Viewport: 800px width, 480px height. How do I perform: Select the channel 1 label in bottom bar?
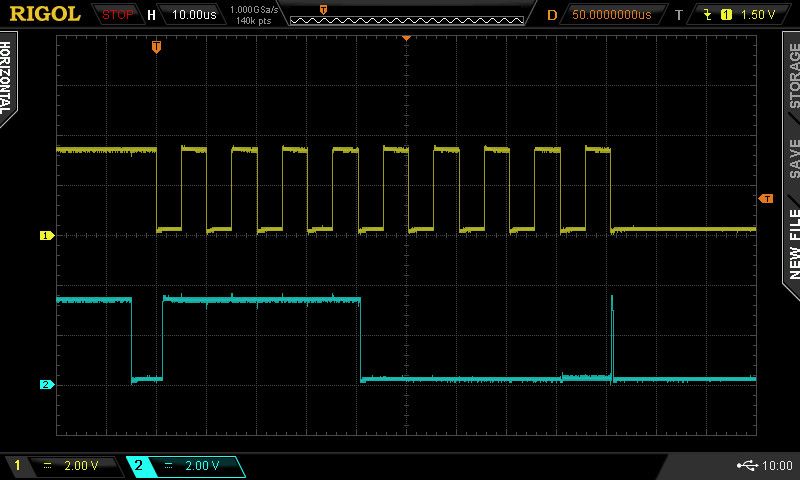point(17,465)
